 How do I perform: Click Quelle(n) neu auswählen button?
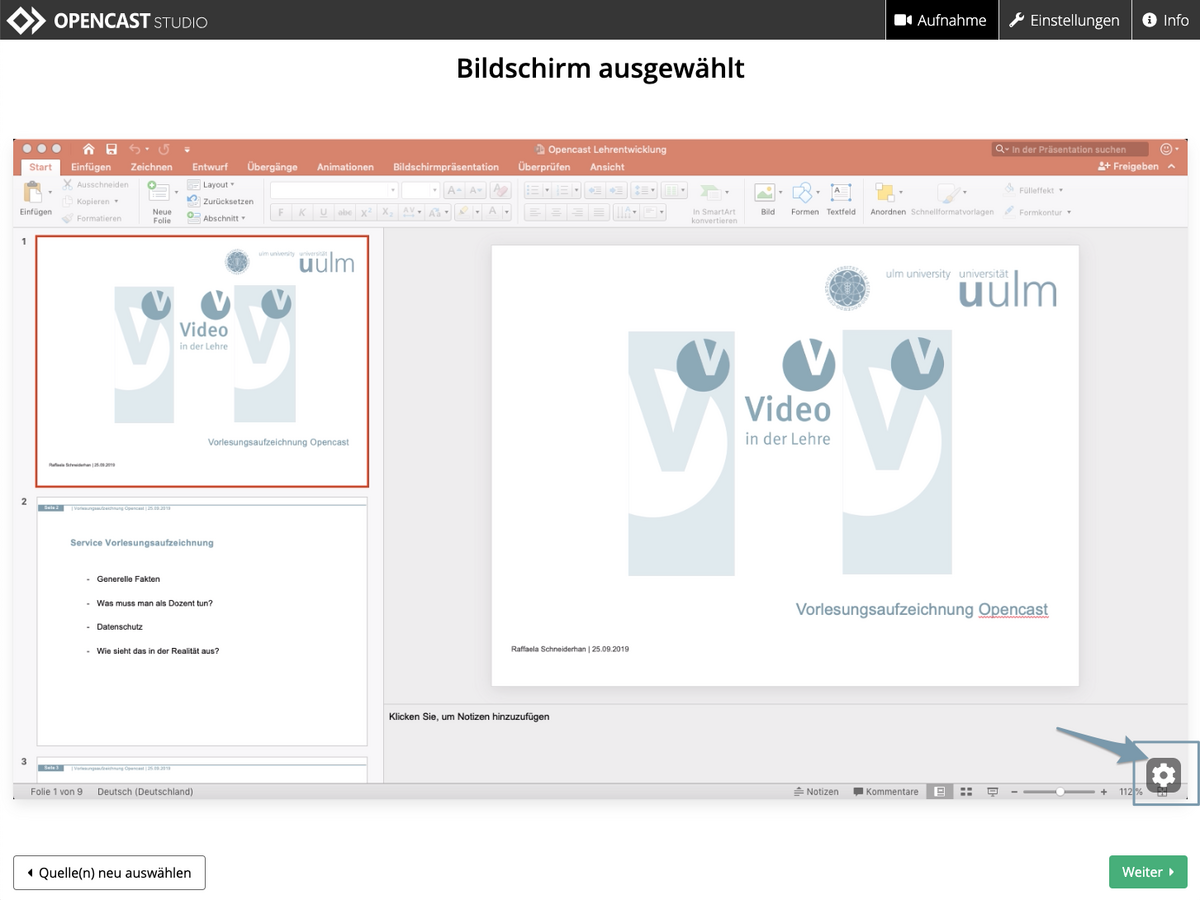point(109,872)
